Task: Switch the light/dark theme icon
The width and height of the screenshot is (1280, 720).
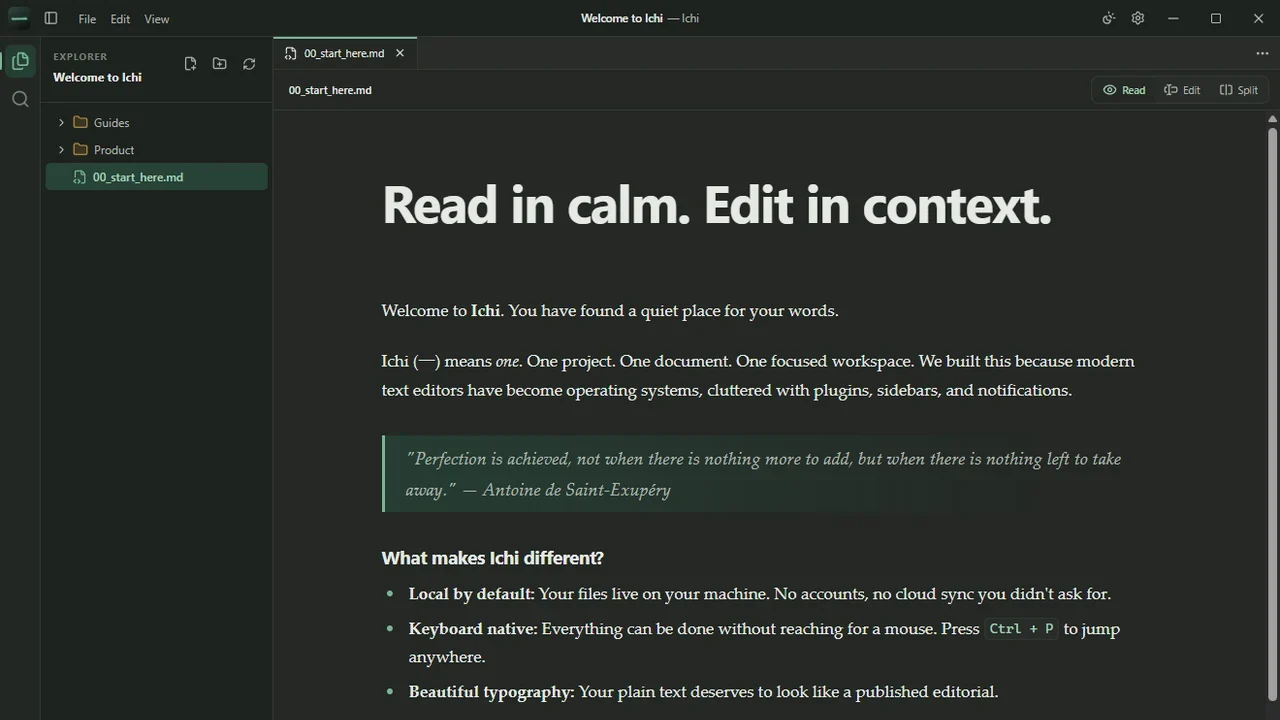Action: coord(1108,18)
